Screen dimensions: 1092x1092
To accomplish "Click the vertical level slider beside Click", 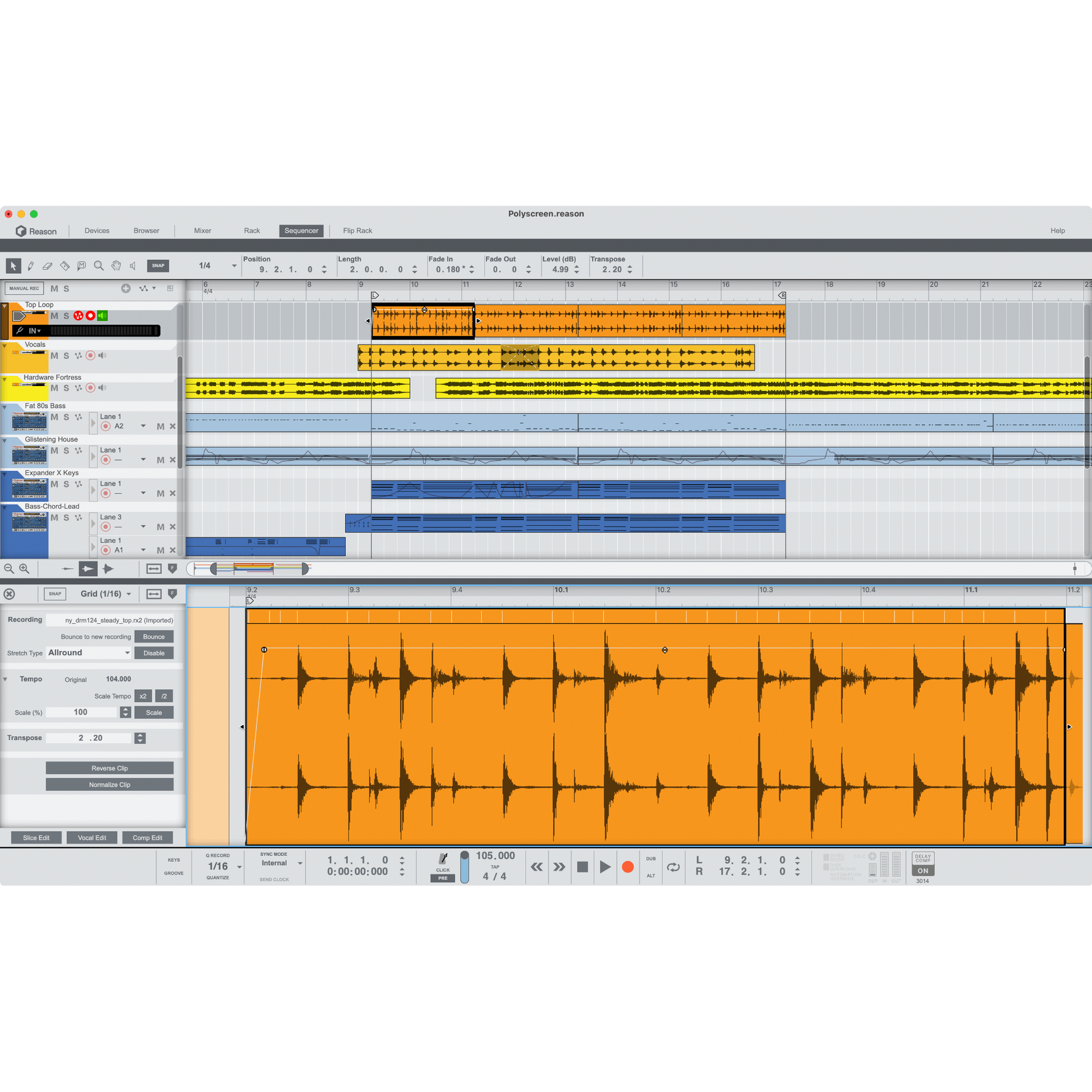I will (x=465, y=867).
